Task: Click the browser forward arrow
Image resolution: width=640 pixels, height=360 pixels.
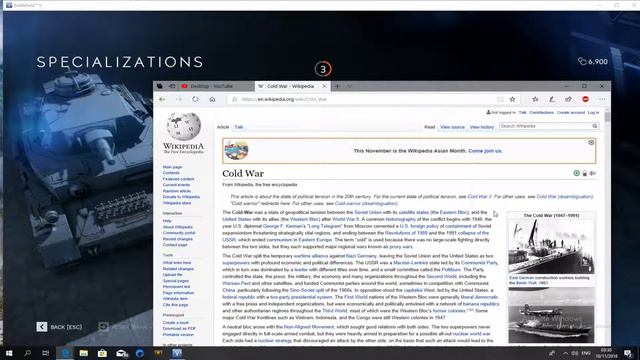Action: pyautogui.click(x=179, y=99)
